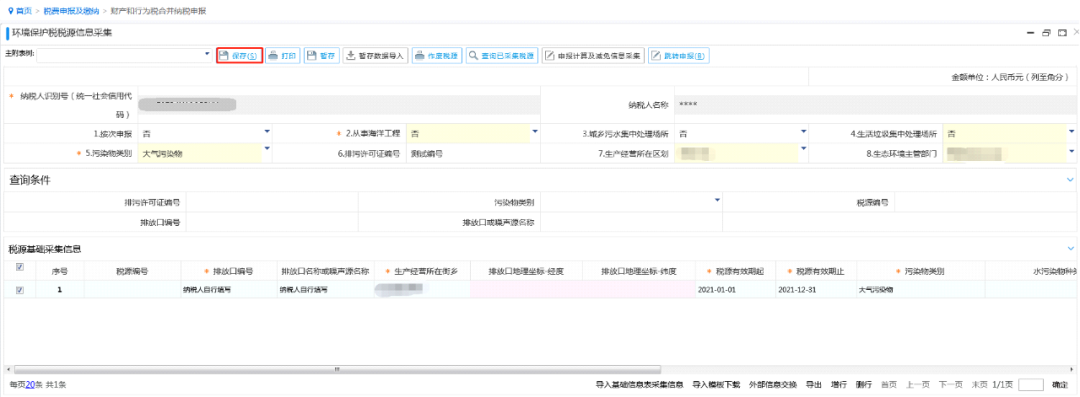Open the 1.按次申报 dropdown

click(267, 132)
